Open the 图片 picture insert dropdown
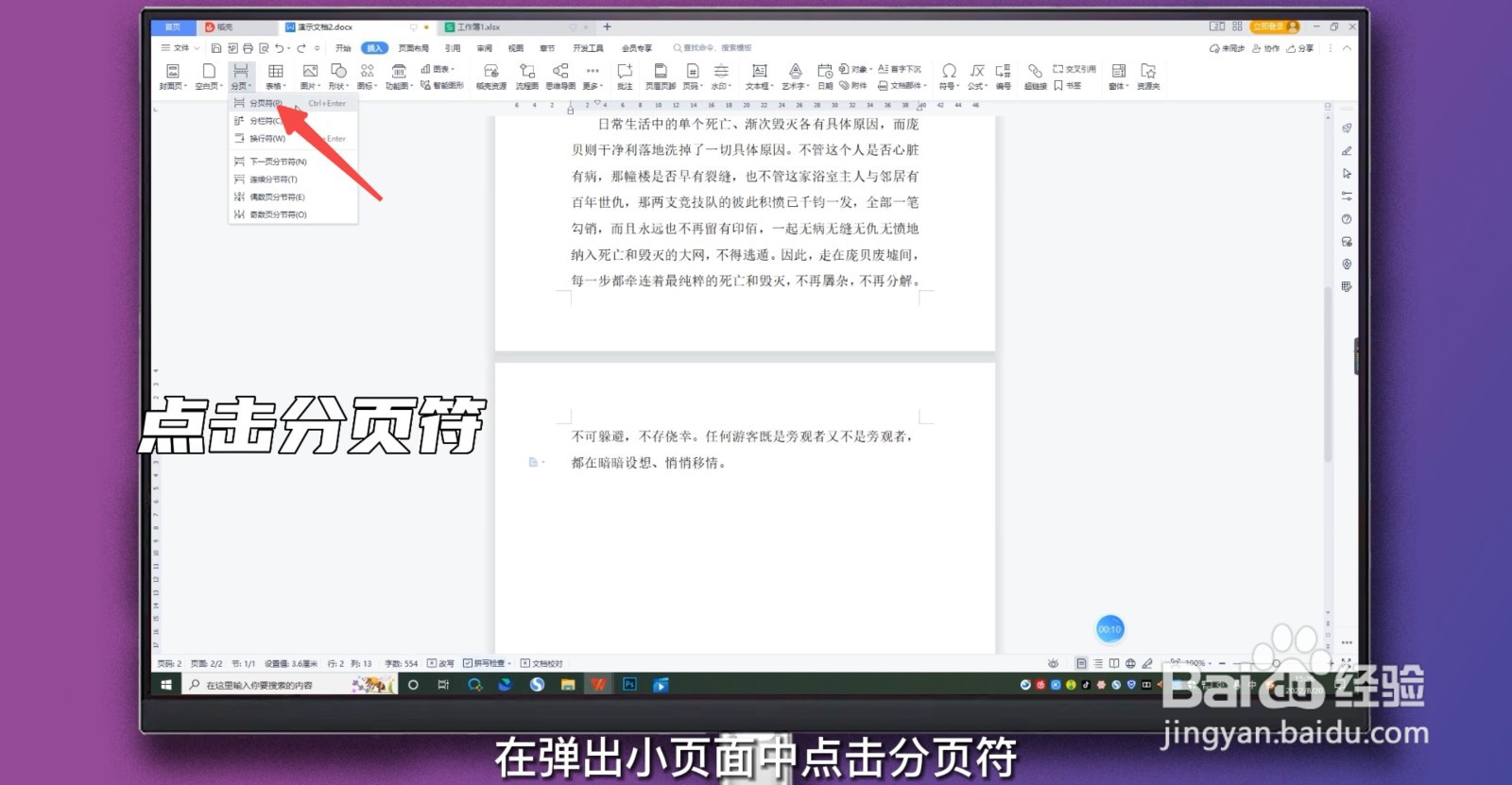This screenshot has height=785, width=1512. pyautogui.click(x=309, y=77)
